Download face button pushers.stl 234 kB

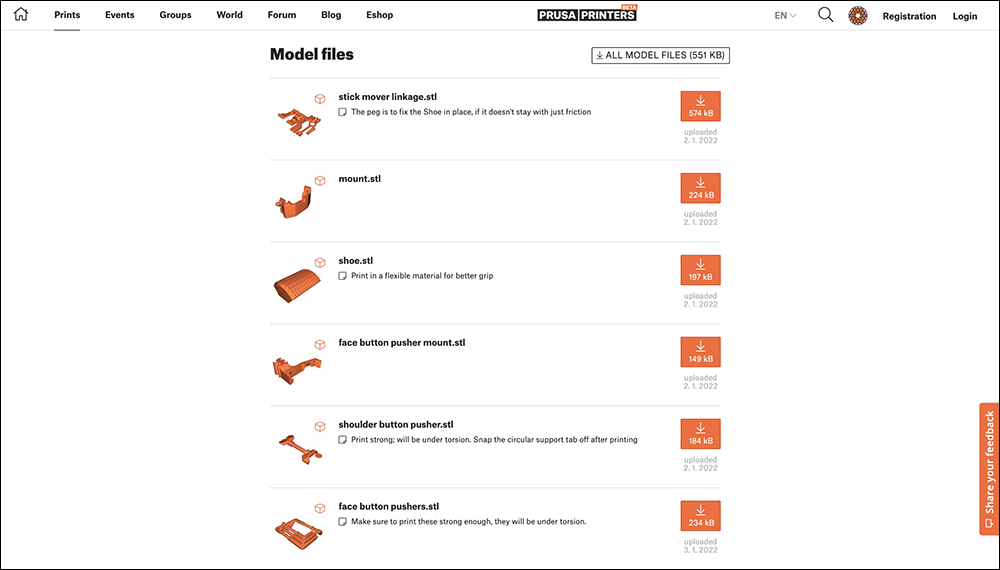pos(700,516)
